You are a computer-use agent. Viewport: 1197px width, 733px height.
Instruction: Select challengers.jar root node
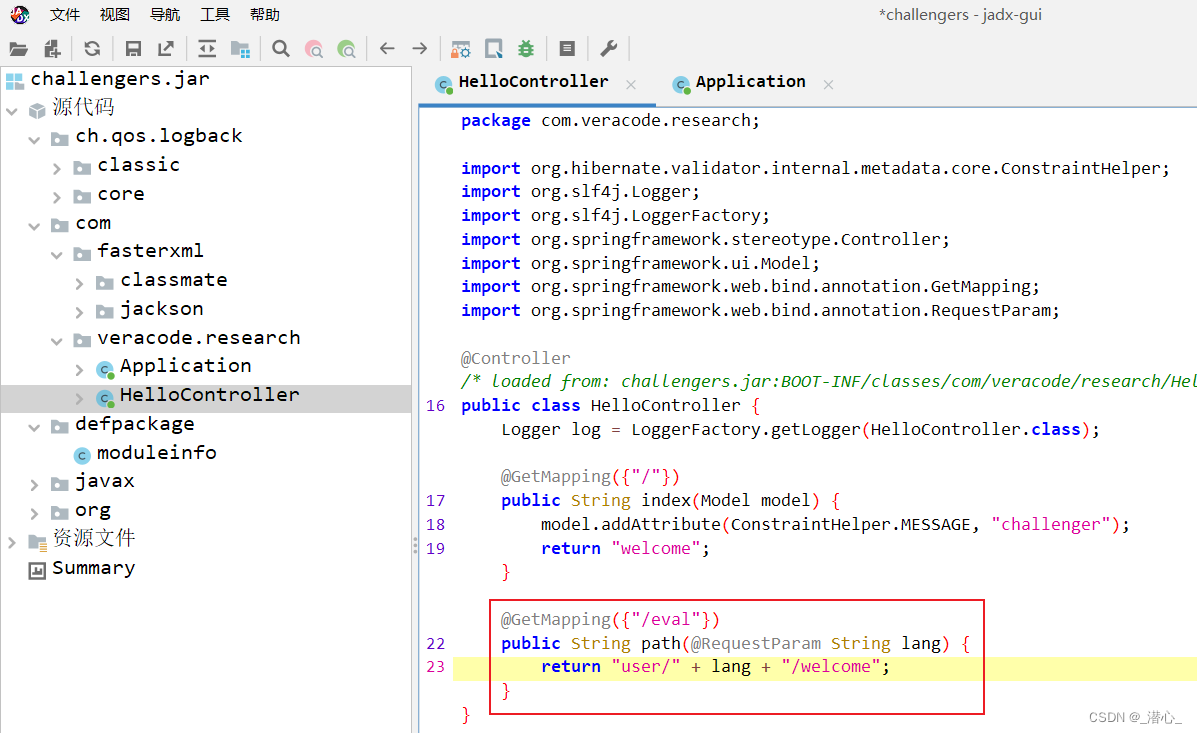click(x=119, y=79)
